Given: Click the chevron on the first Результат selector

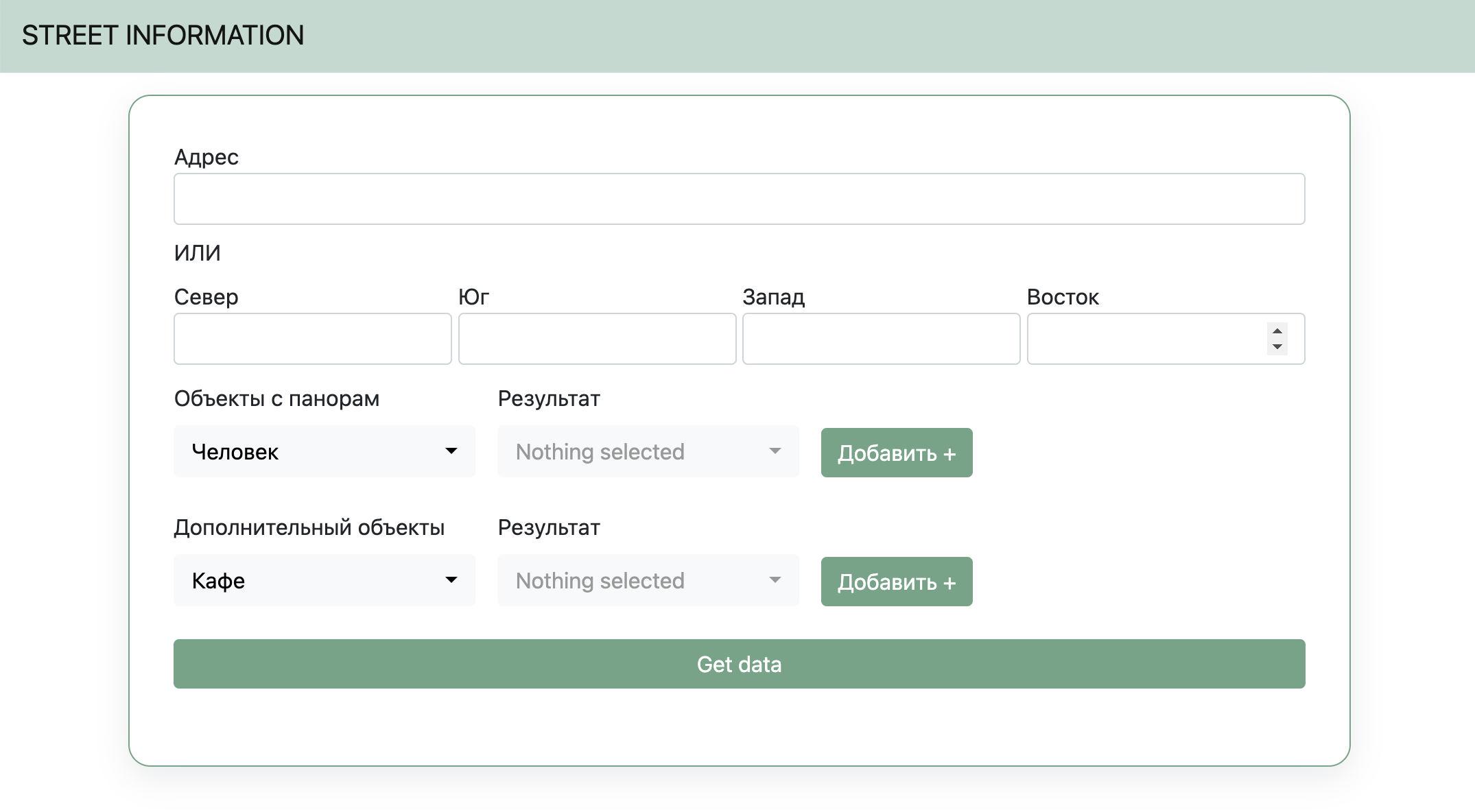Looking at the screenshot, I should (x=775, y=451).
